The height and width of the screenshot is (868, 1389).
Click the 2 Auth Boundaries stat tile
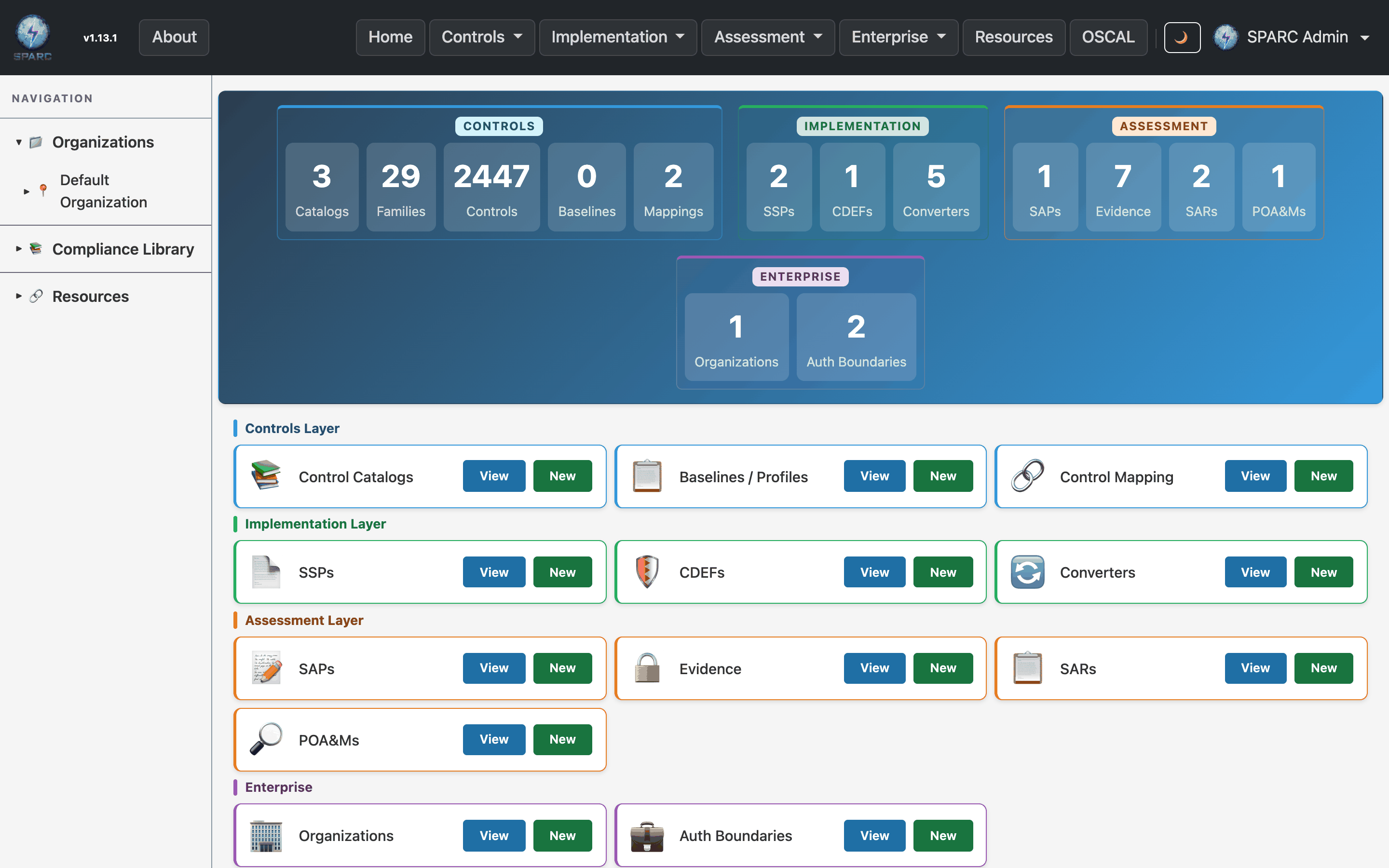click(857, 337)
